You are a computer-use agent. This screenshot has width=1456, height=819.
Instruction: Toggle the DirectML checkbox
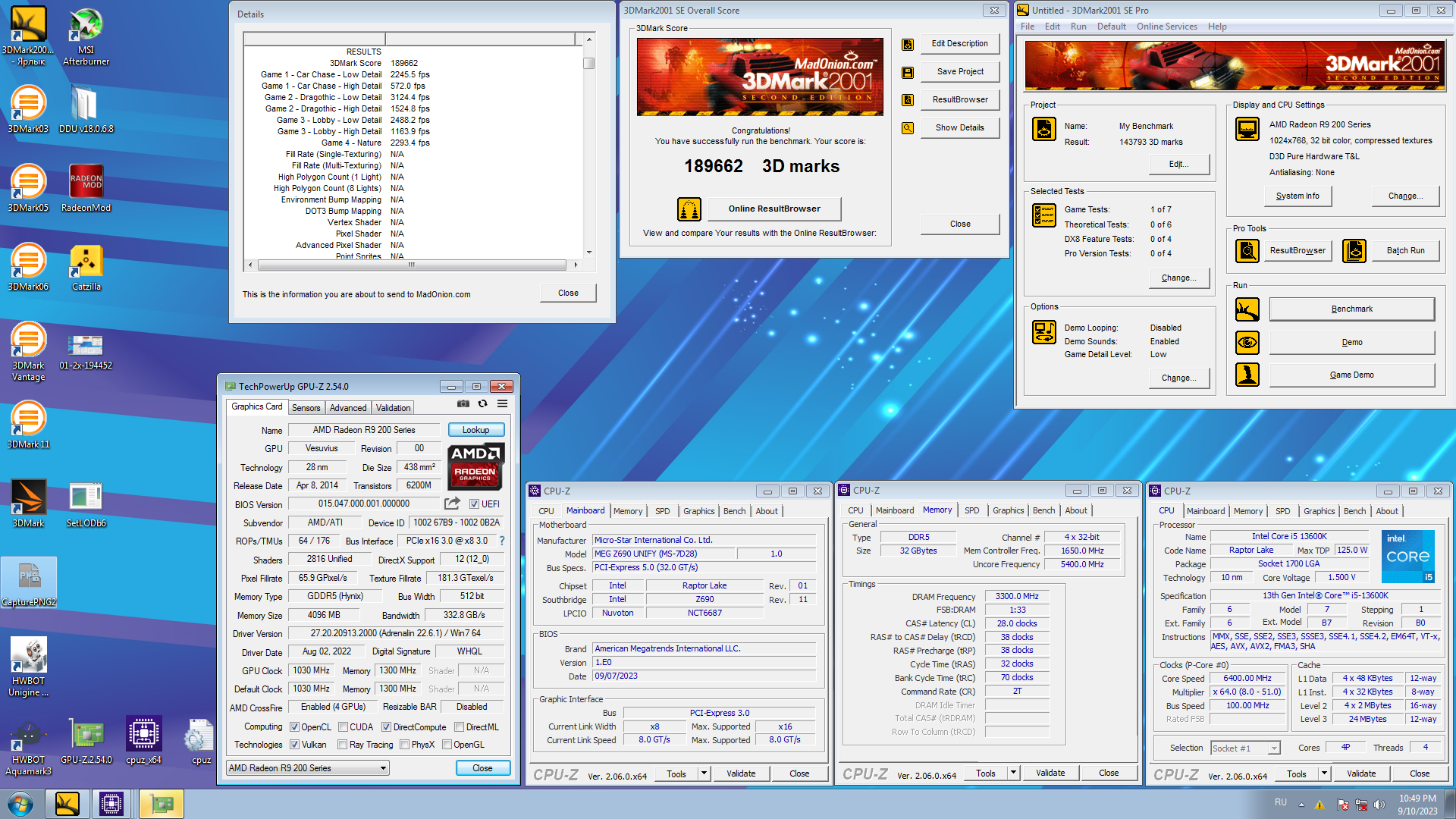click(x=459, y=727)
